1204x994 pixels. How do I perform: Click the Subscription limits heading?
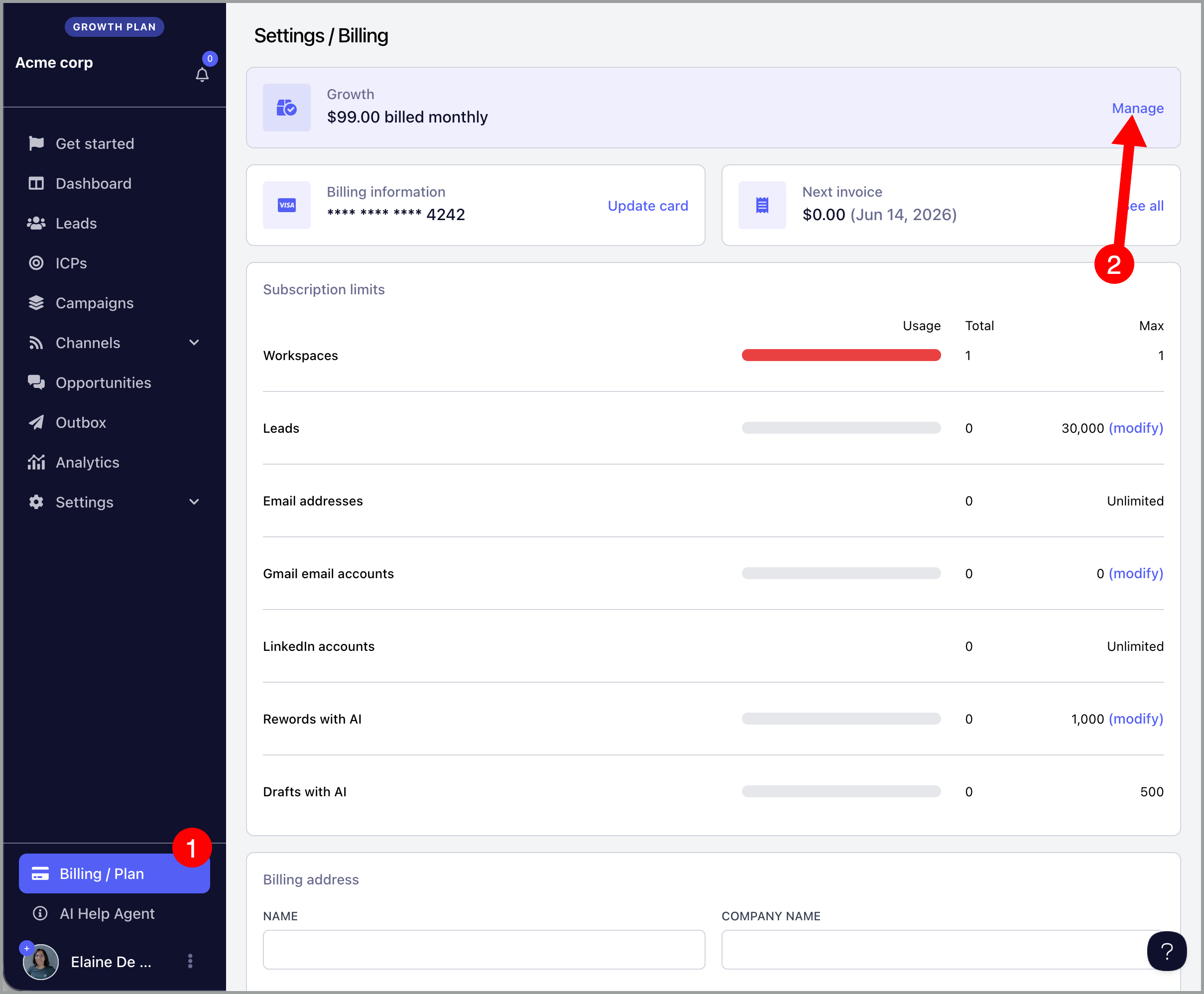click(x=324, y=289)
